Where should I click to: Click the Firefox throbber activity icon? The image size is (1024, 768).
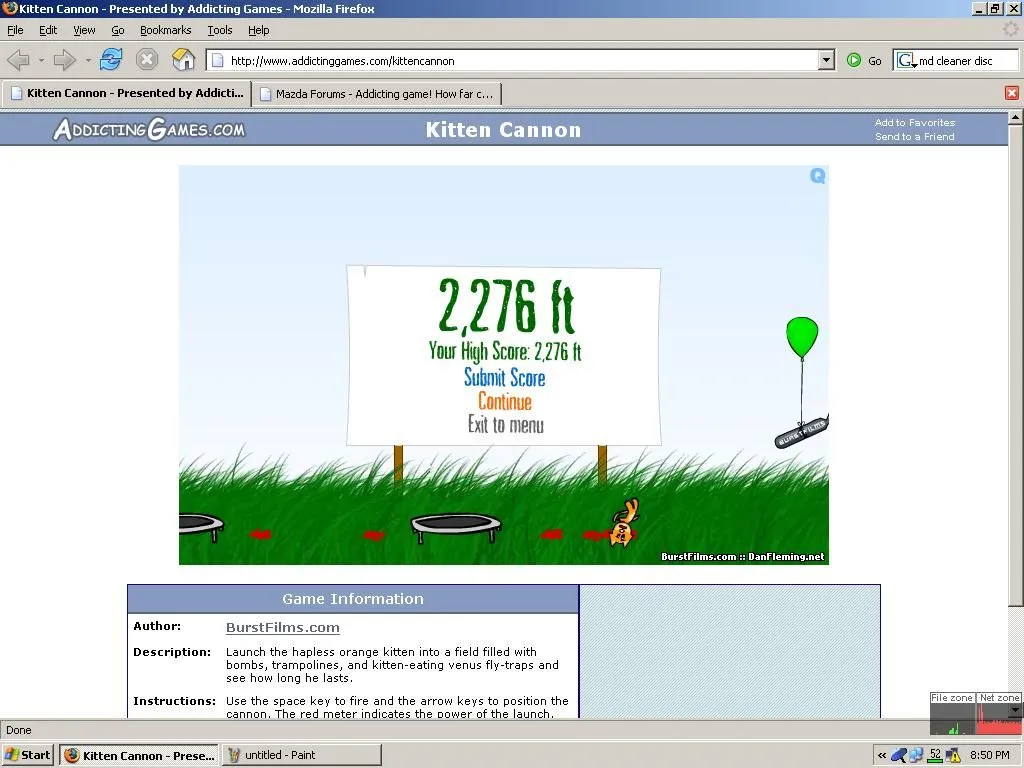tap(1010, 29)
